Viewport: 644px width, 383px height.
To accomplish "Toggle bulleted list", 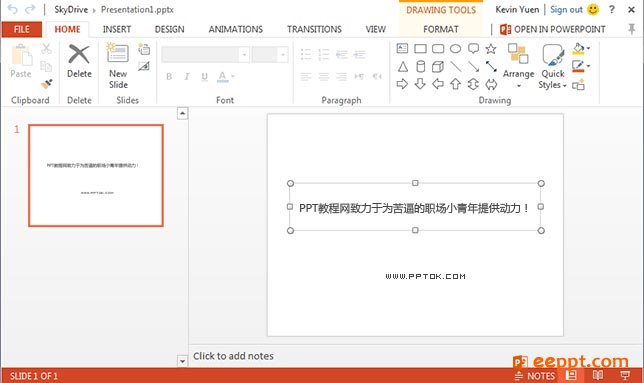I will pos(306,54).
